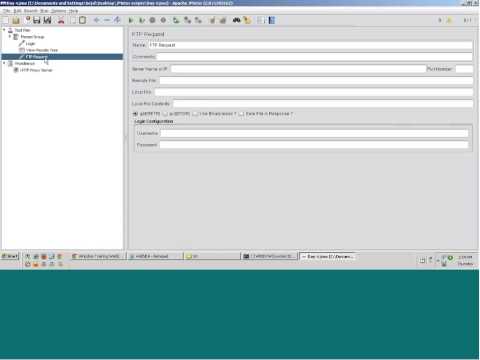The height and width of the screenshot is (360, 480).
Task: Click the Toggle enable/disable toolbar icon
Action: click(x=117, y=20)
